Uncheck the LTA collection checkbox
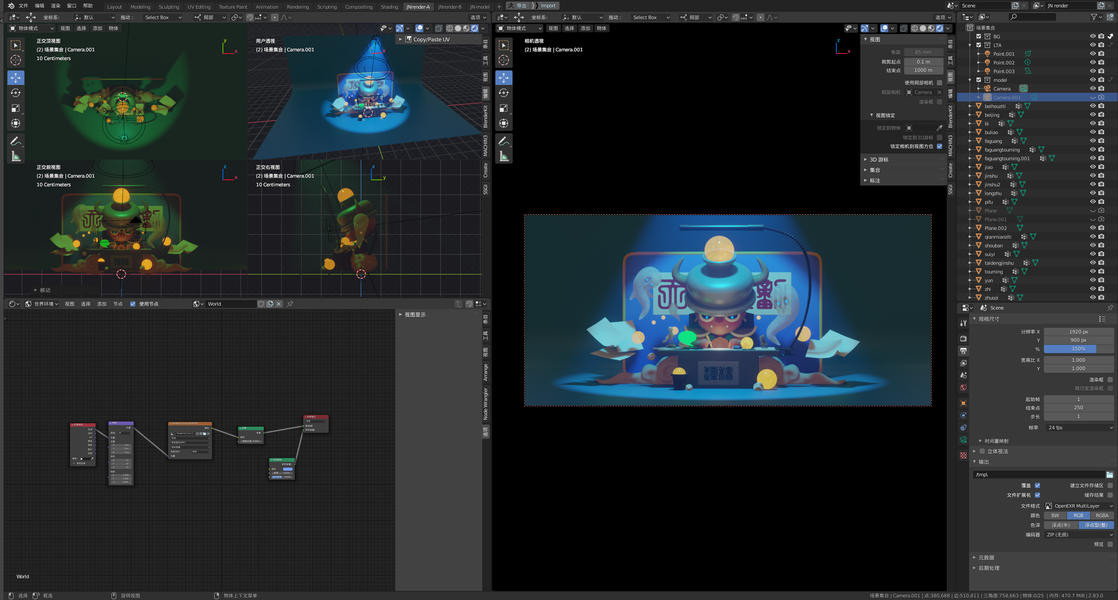 (979, 45)
